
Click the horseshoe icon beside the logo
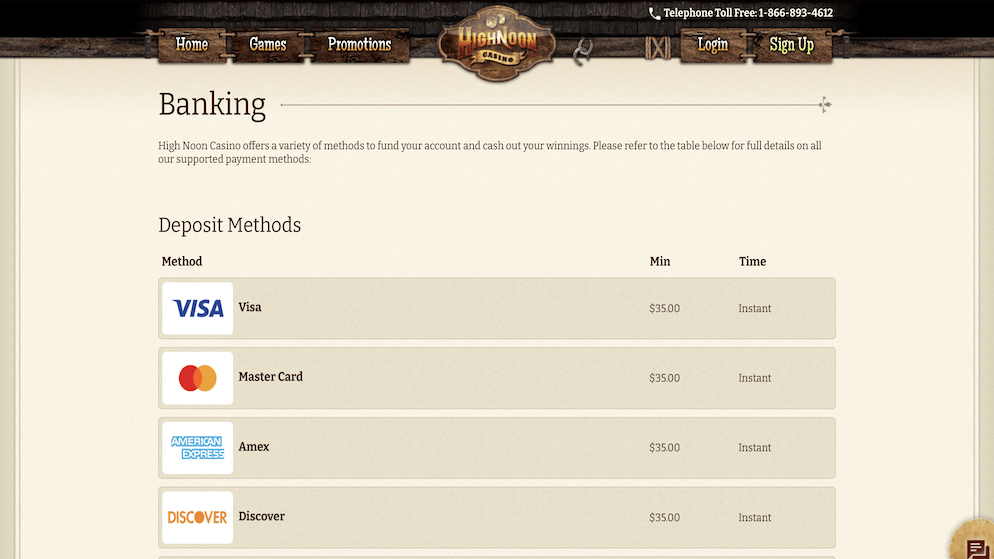(583, 51)
